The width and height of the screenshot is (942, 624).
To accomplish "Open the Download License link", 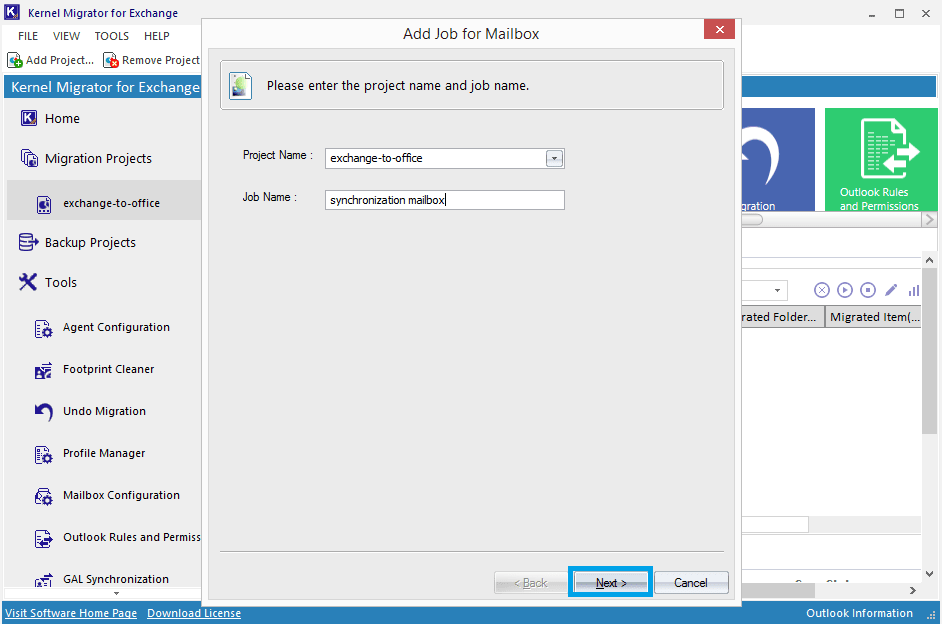I will coord(194,613).
